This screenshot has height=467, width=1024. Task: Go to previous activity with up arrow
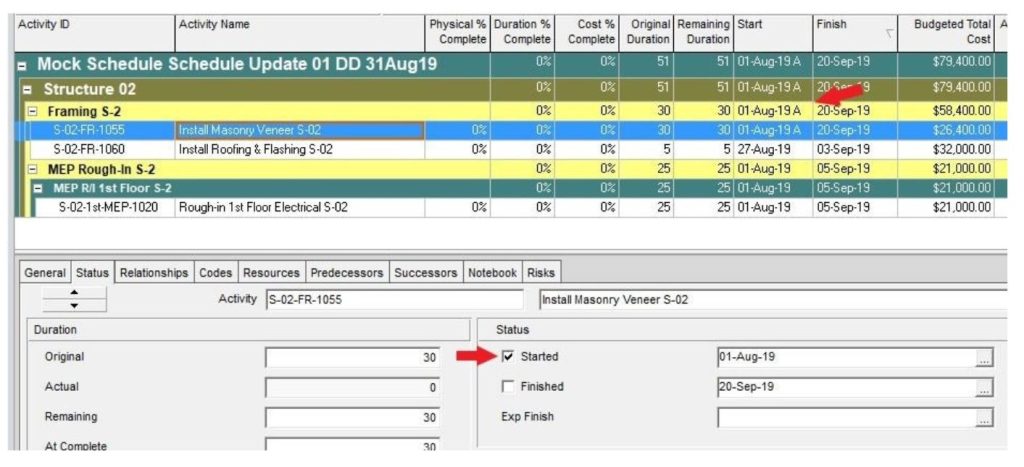coord(74,293)
